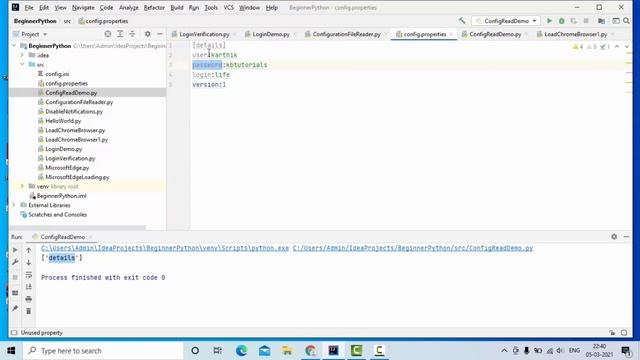The height and width of the screenshot is (360, 640).
Task: Open notification center on taskbar
Action: coord(626,351)
